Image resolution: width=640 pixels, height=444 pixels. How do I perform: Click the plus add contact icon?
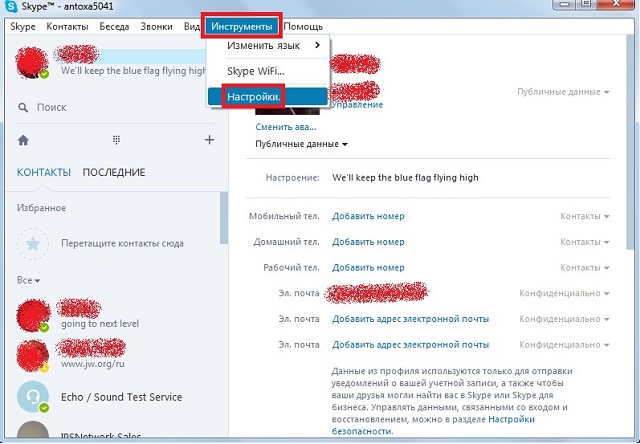(x=209, y=140)
